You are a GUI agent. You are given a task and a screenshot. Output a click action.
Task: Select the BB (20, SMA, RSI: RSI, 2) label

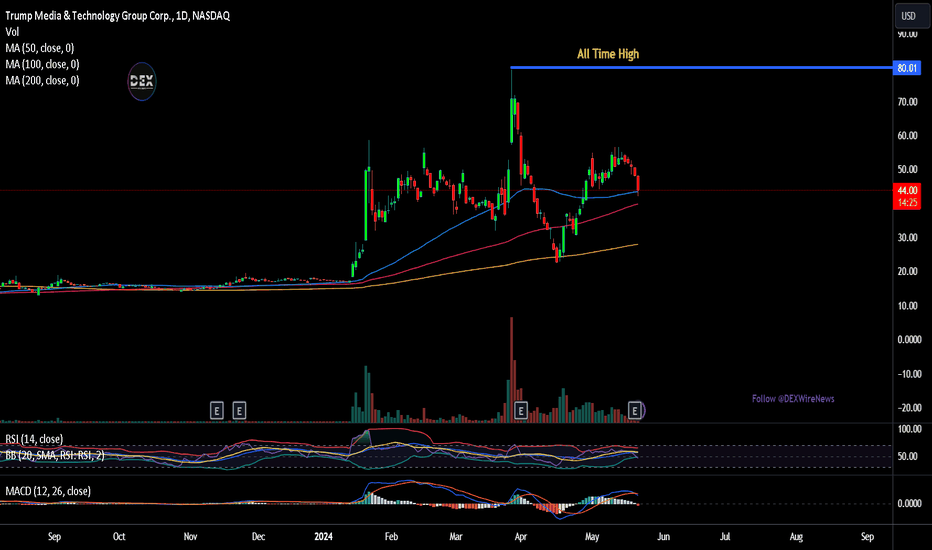(55, 455)
